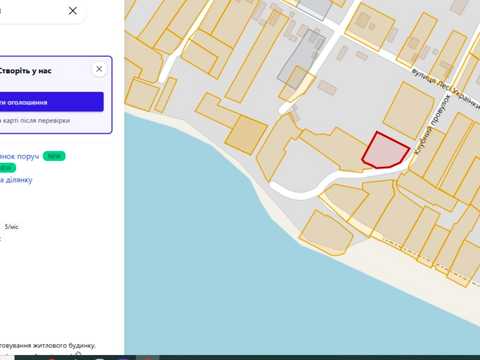Screen dimensions: 480x360
Task: Click the 'карті після перевірки' note text
Action: 35,121
